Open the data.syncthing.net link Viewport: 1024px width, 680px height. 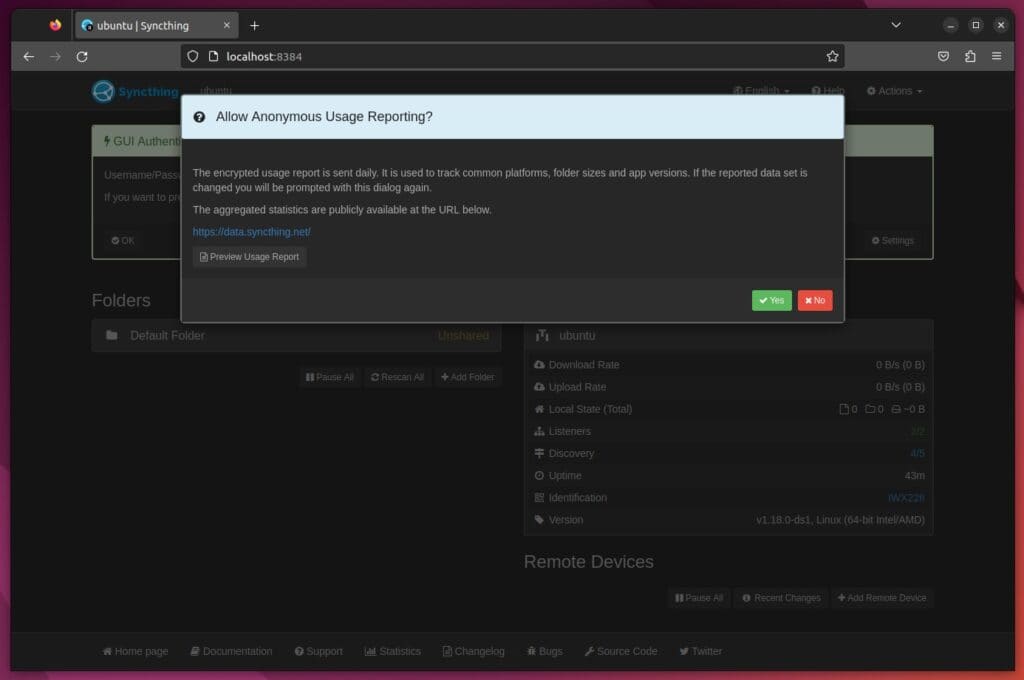[x=251, y=232]
